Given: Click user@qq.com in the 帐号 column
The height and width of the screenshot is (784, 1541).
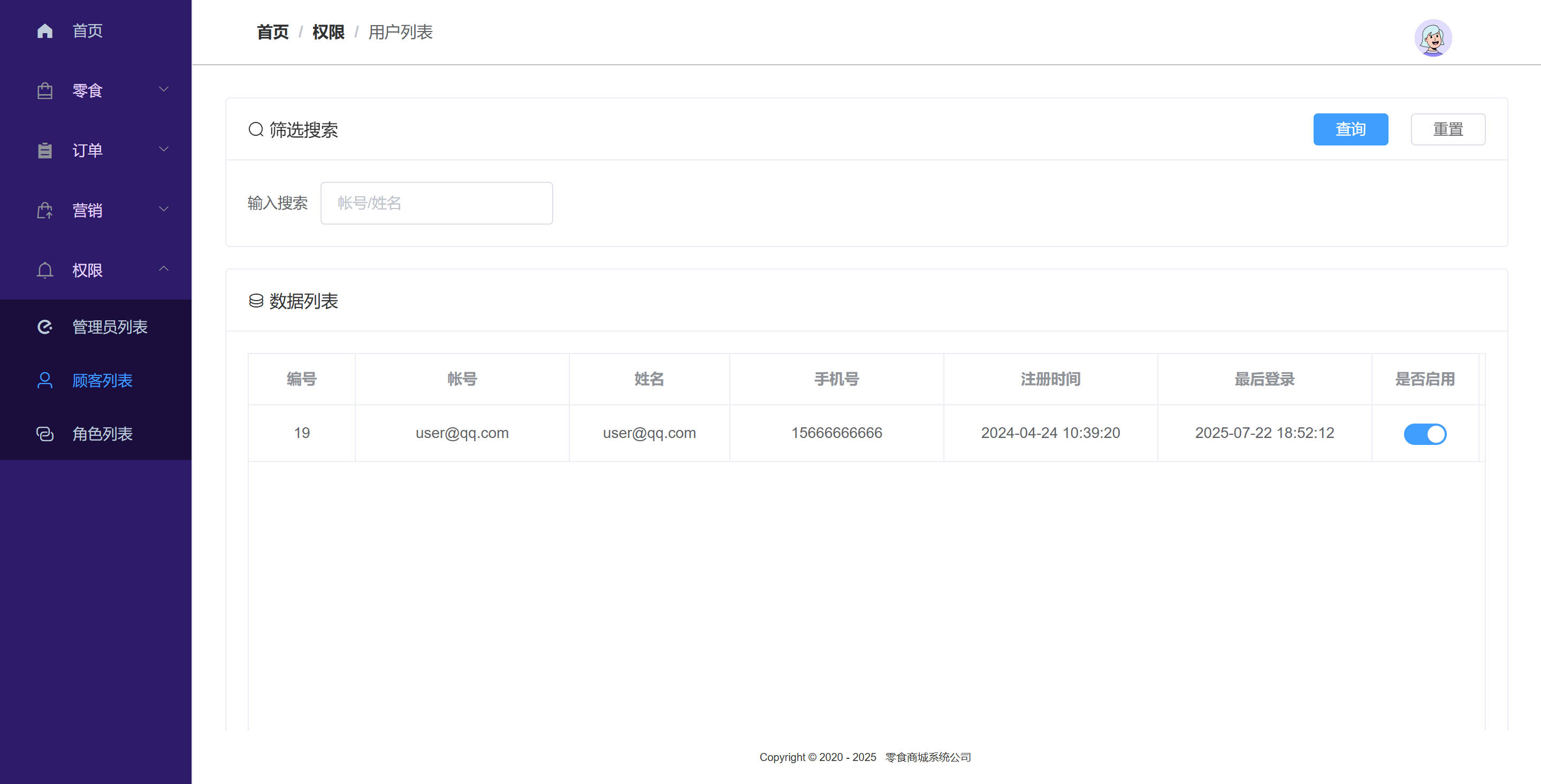Looking at the screenshot, I should [462, 433].
